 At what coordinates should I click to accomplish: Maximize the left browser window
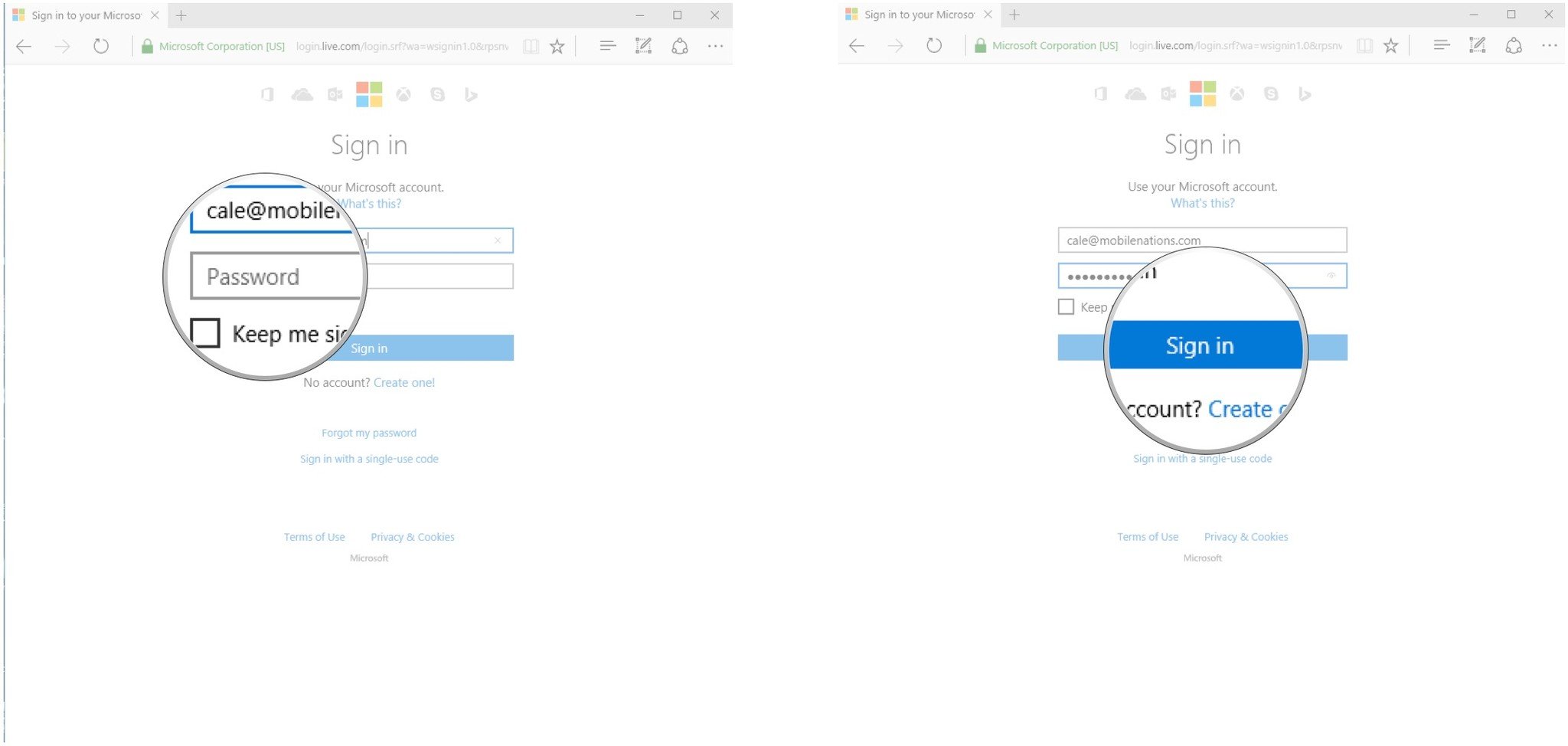point(678,15)
